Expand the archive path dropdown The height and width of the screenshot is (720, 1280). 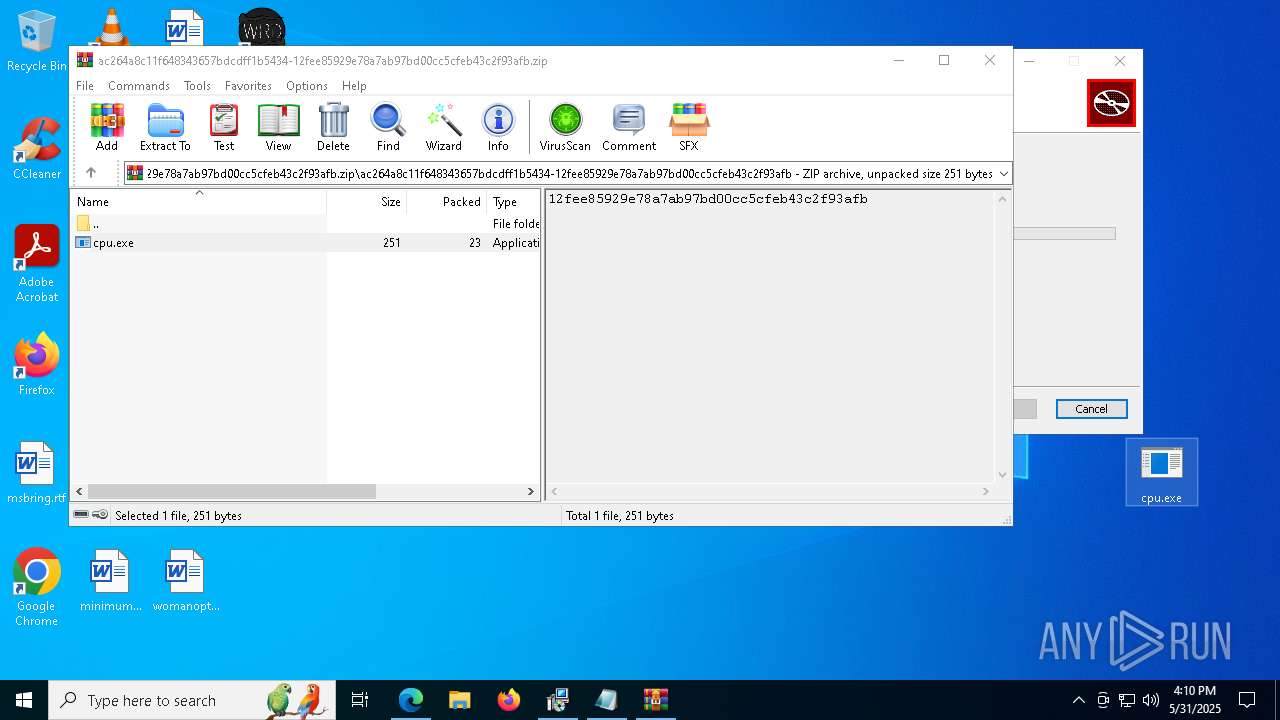[1003, 174]
